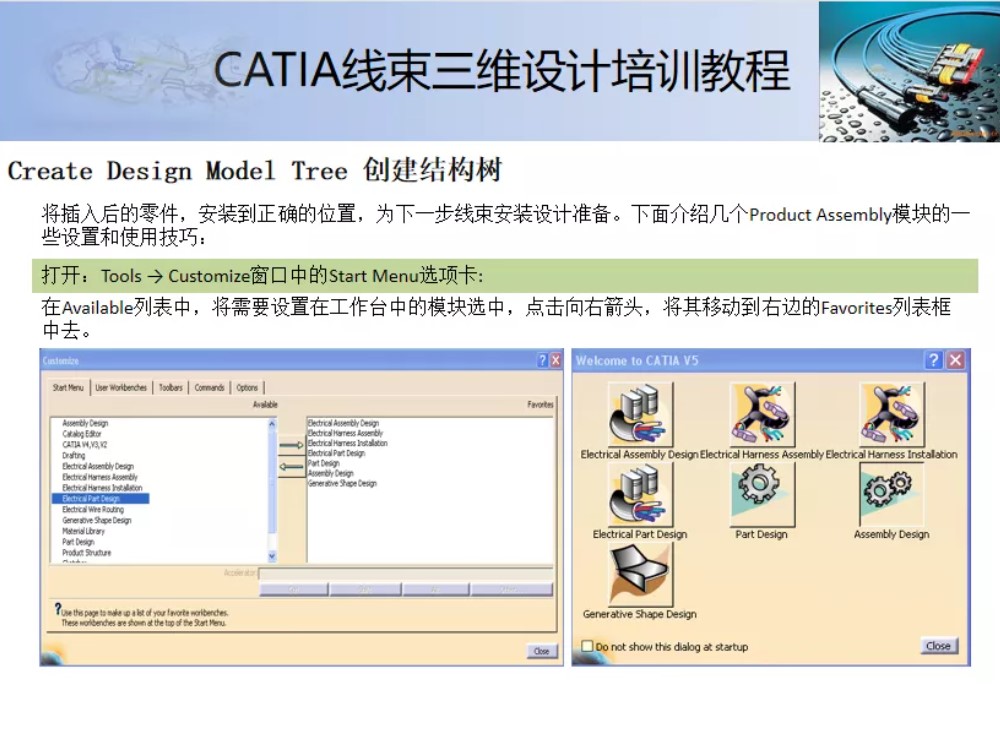Screen dimensions: 1000x756
Task: Select Drafting in the Available list
Action: (72, 455)
